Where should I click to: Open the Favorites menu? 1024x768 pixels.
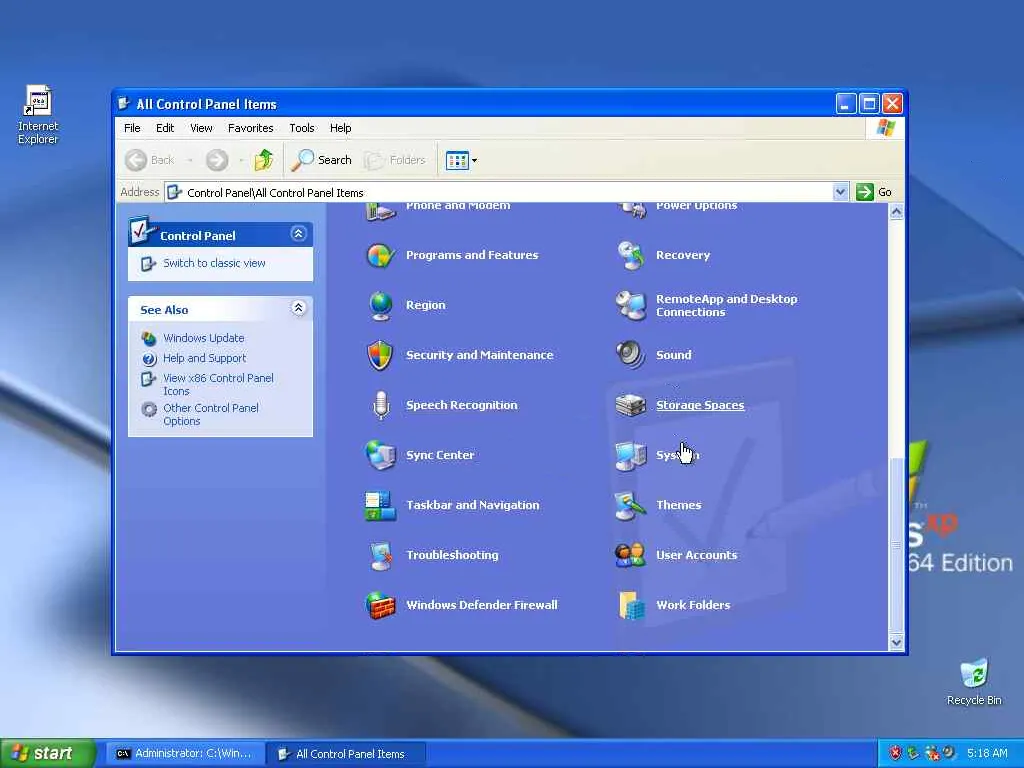[250, 128]
